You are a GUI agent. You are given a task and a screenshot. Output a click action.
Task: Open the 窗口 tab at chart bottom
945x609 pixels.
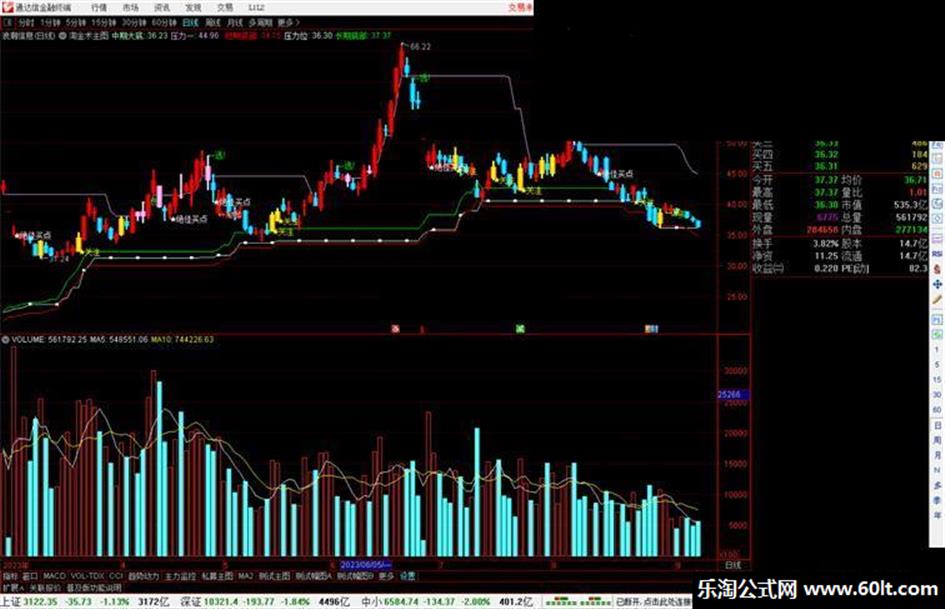(x=30, y=576)
